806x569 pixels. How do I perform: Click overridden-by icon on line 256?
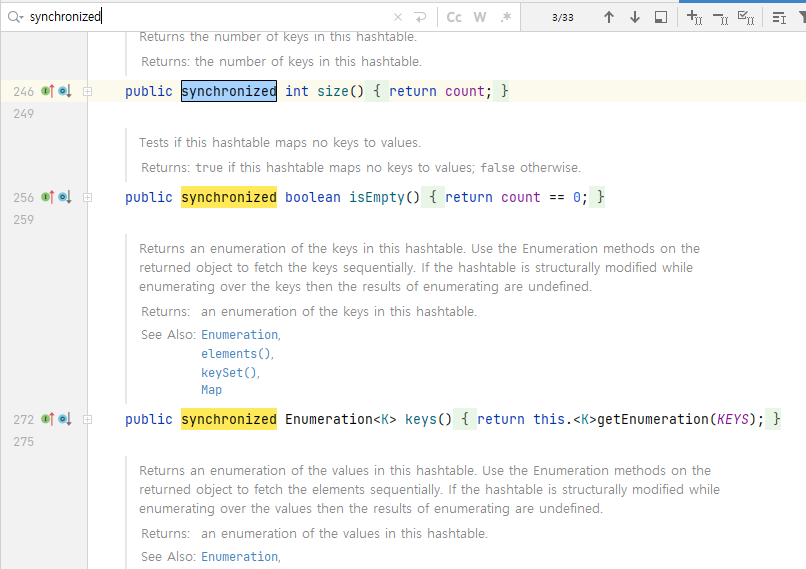click(65, 197)
